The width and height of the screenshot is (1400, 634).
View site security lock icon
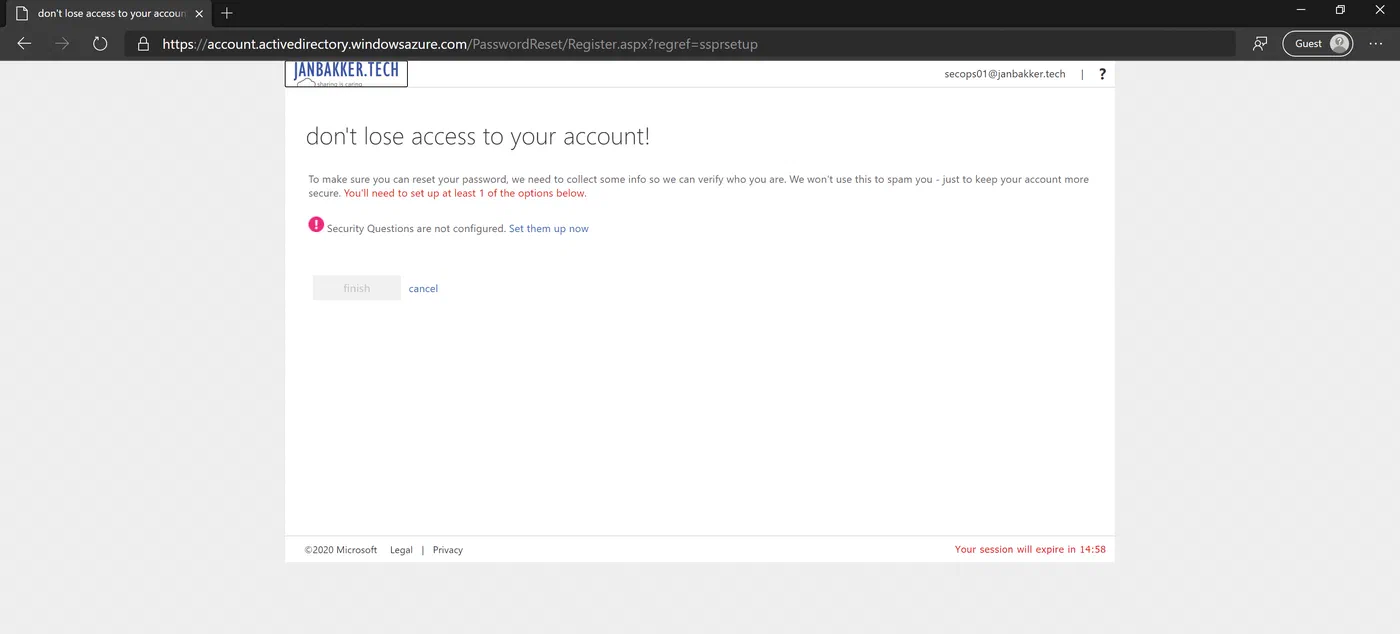tap(143, 44)
